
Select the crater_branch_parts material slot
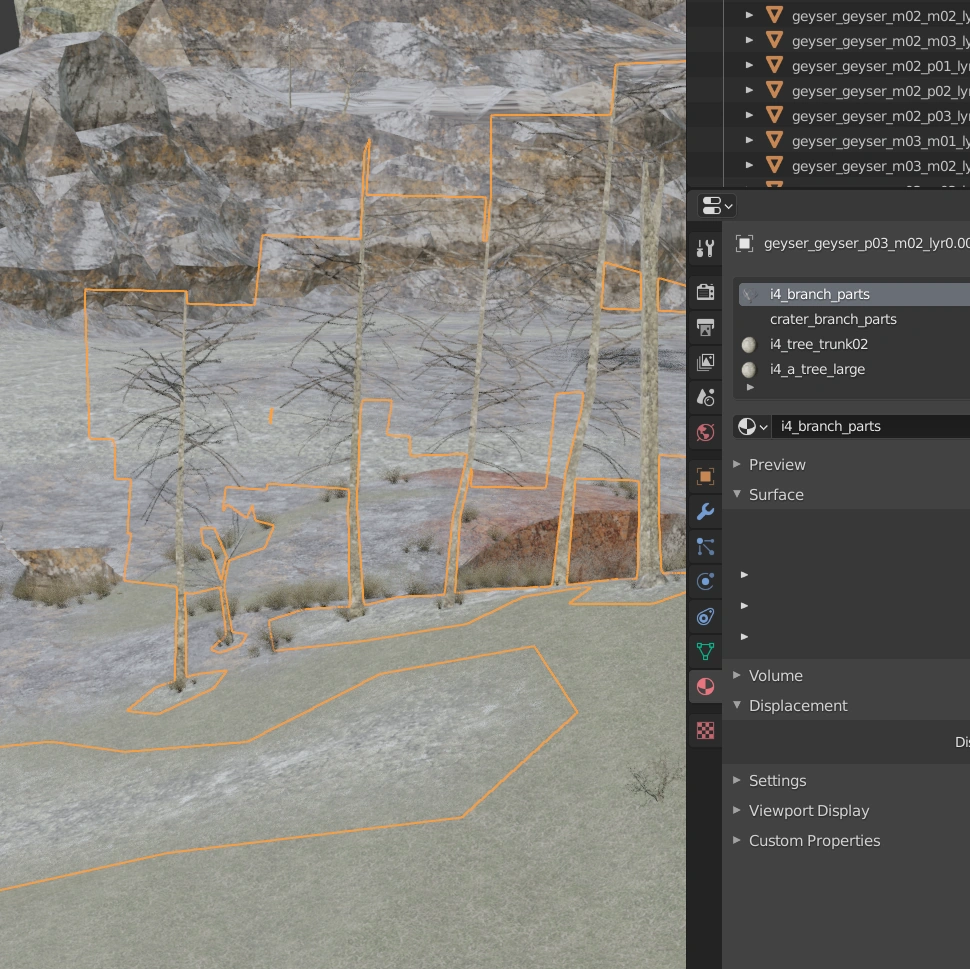(x=854, y=319)
